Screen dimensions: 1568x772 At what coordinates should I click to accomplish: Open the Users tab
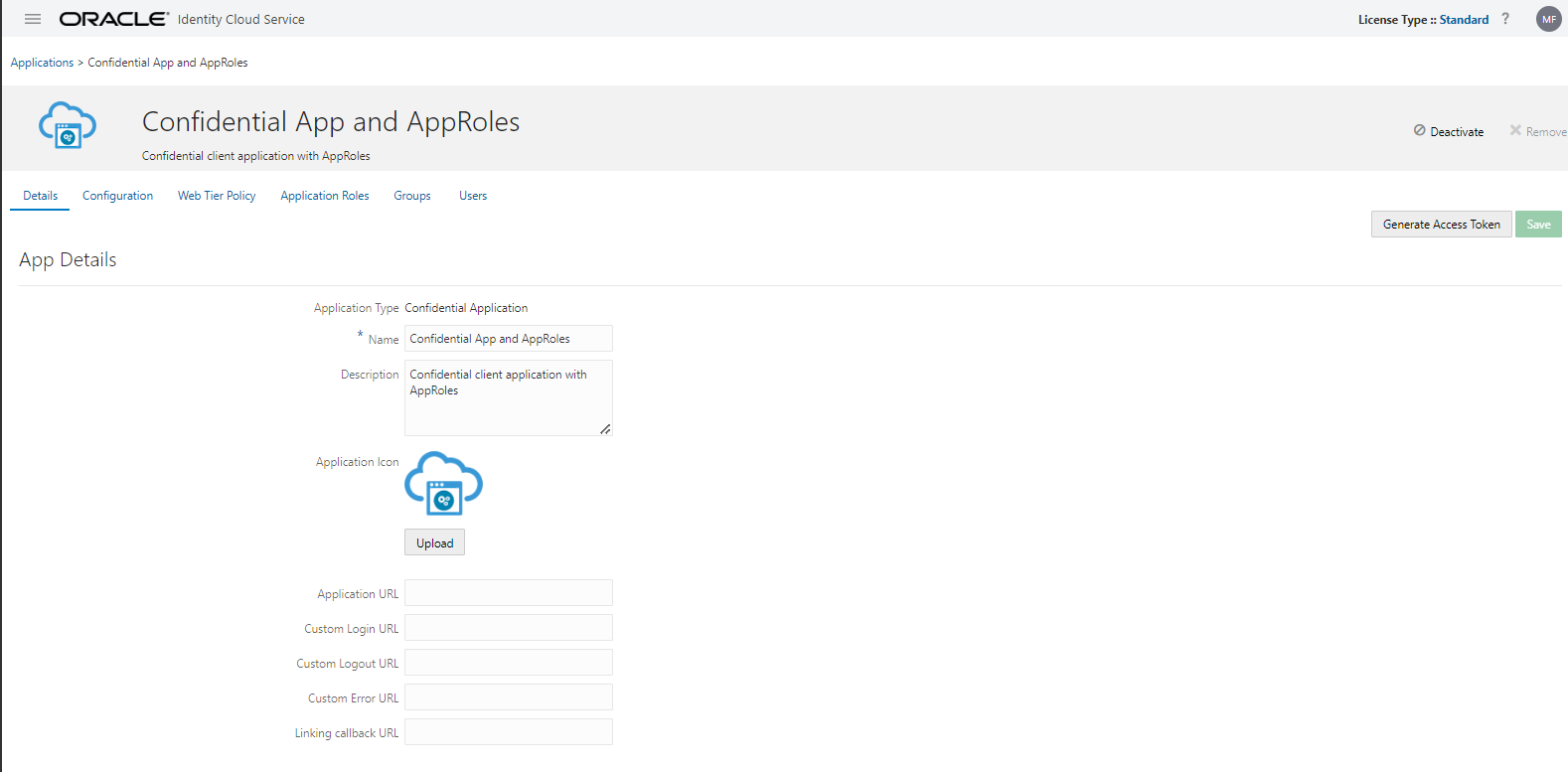(x=473, y=196)
